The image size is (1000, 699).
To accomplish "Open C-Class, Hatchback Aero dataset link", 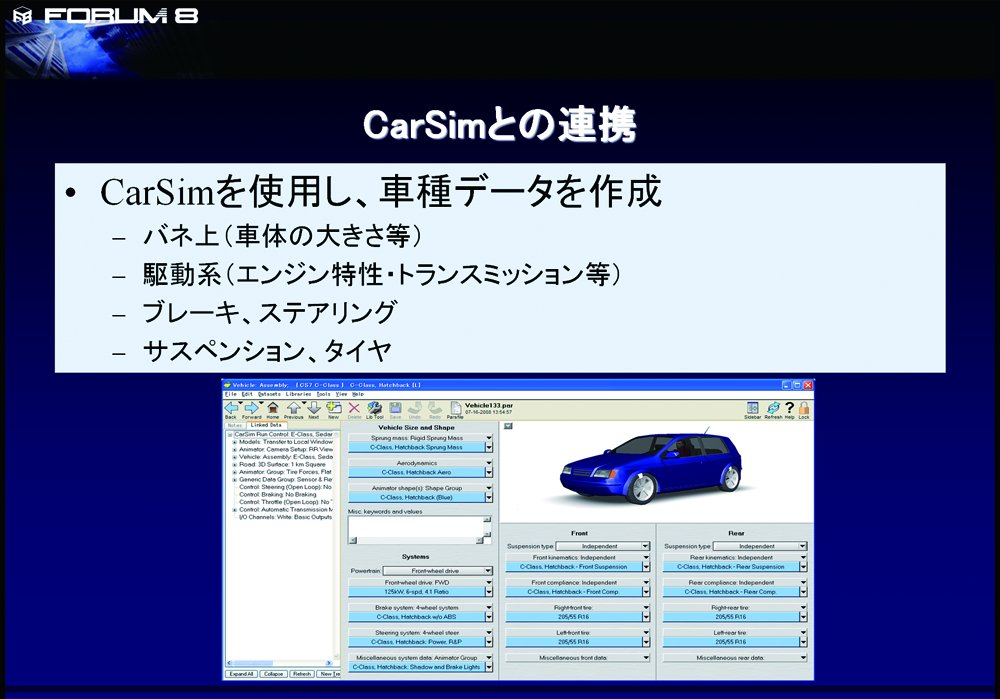I will point(416,473).
